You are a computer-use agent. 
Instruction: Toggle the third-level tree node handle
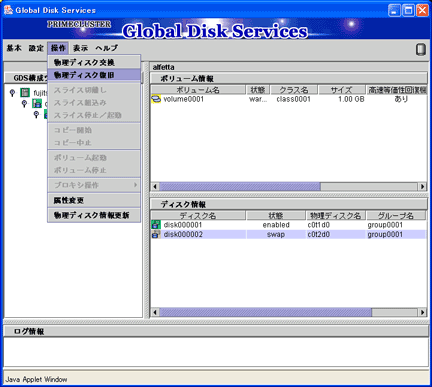[x=36, y=115]
